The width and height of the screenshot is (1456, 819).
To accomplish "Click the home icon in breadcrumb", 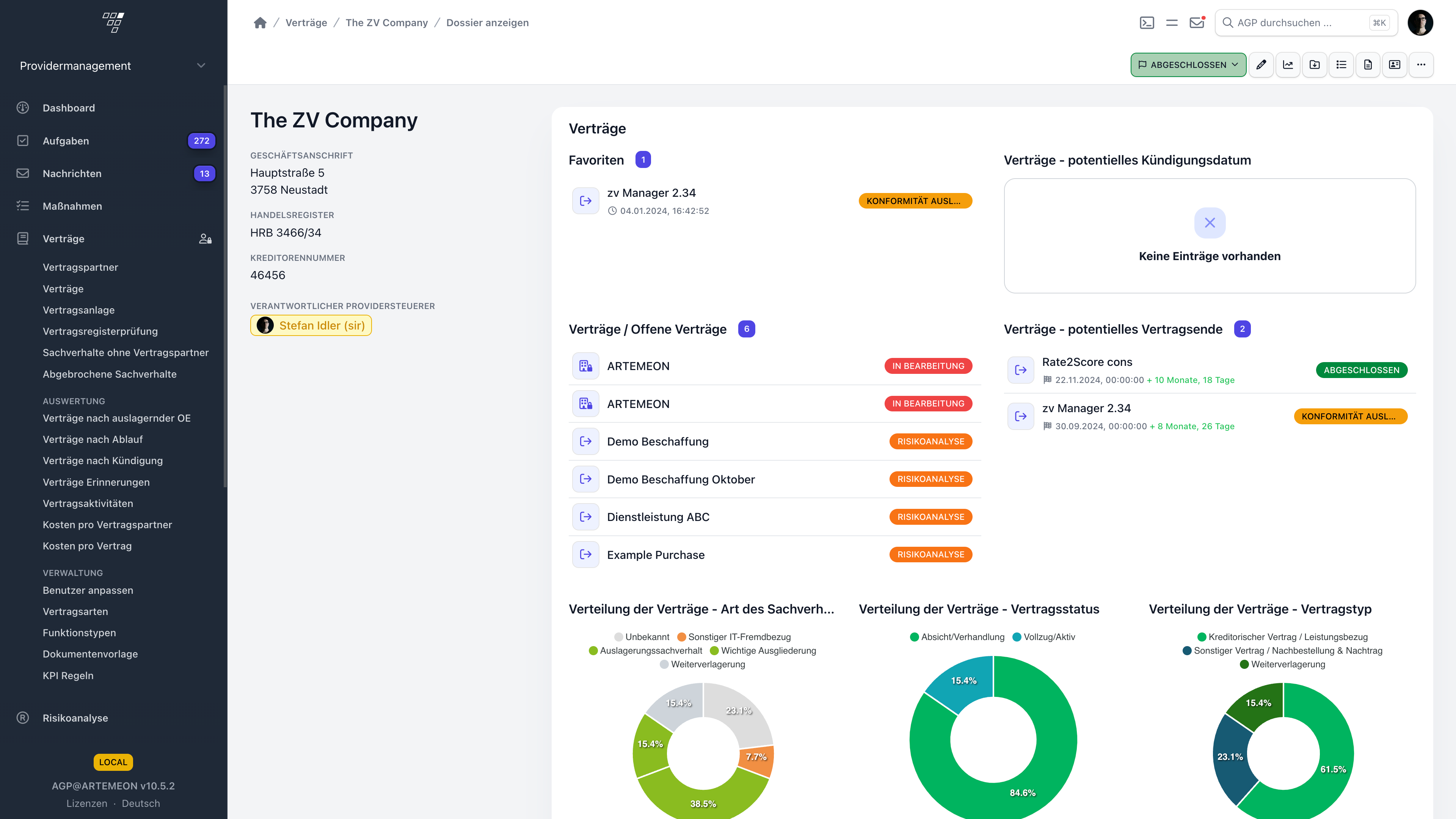I will coord(260,23).
